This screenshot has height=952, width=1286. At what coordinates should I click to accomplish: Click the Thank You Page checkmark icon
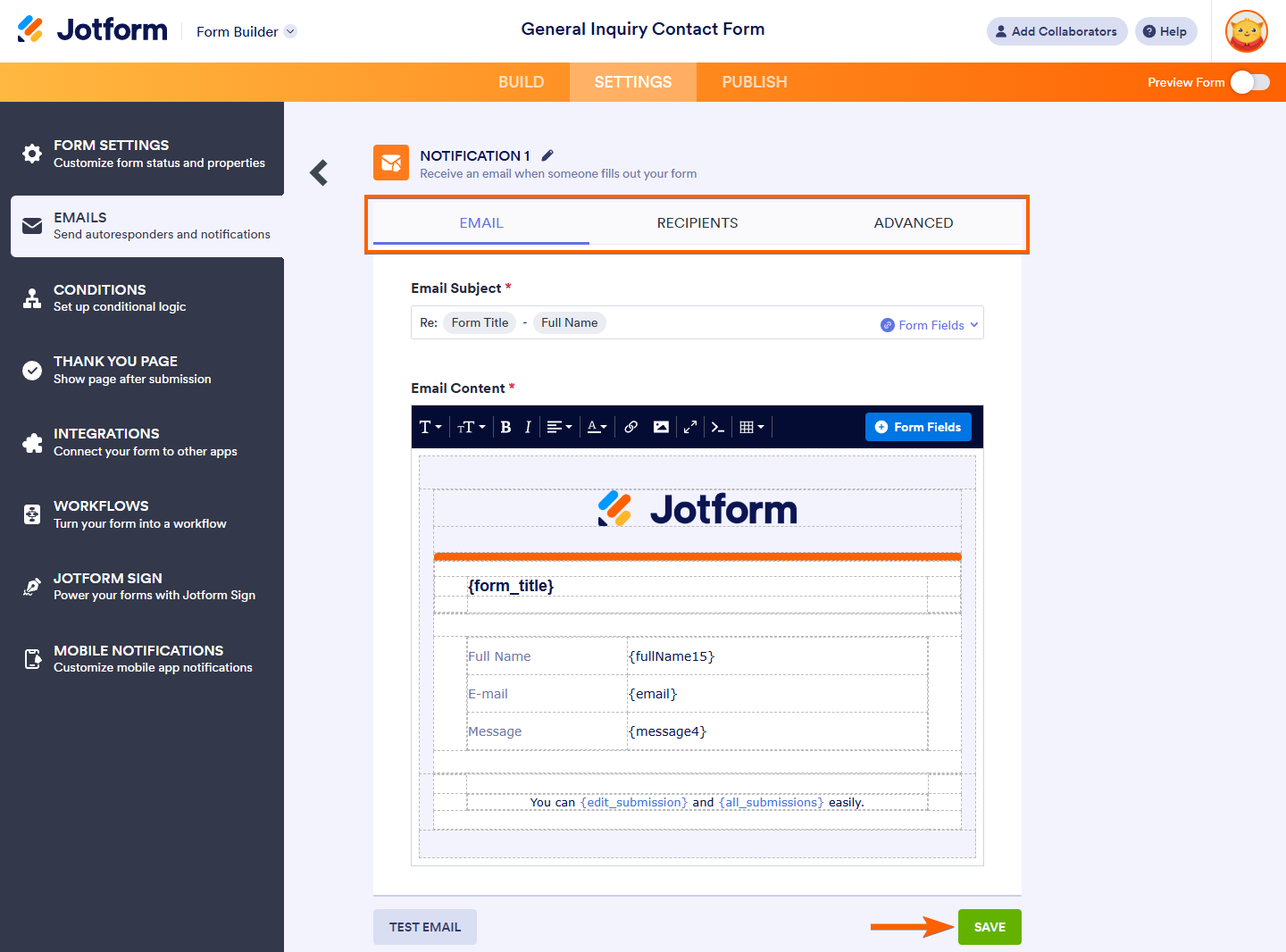[32, 371]
